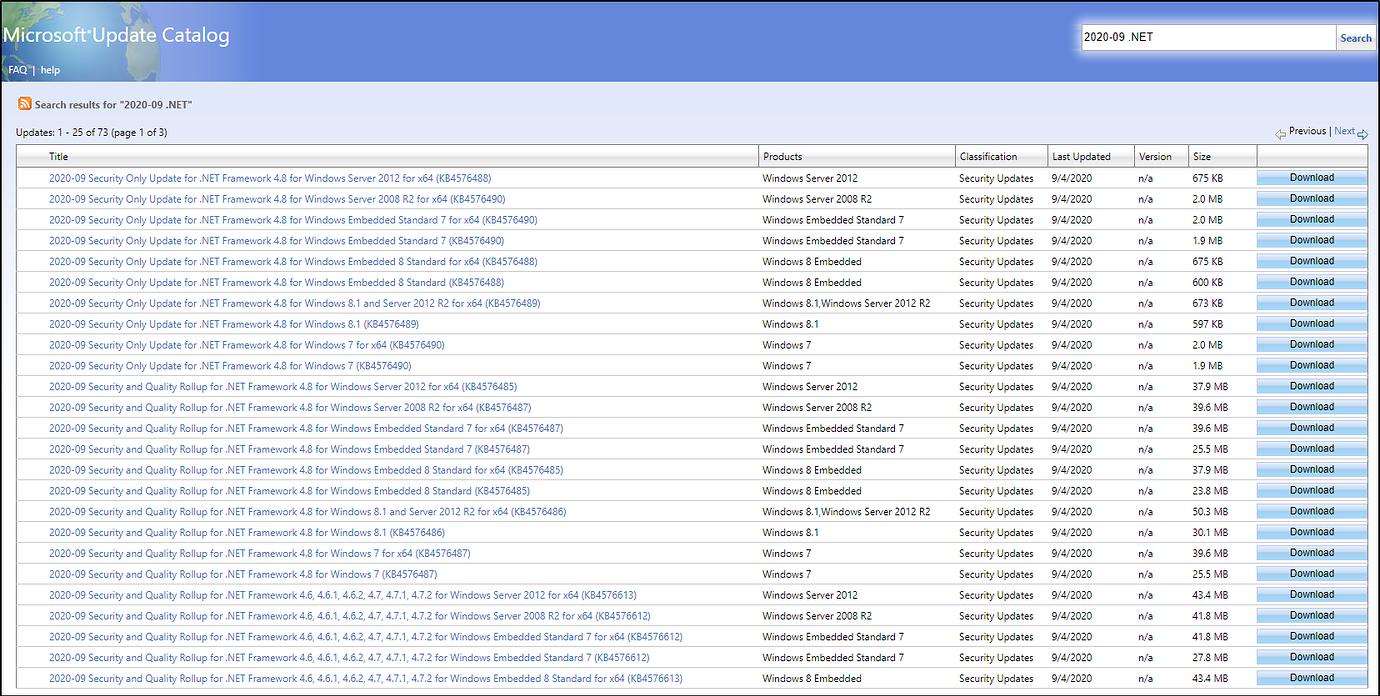This screenshot has height=696, width=1380.
Task: Sort results by Size column header
Action: (1203, 156)
